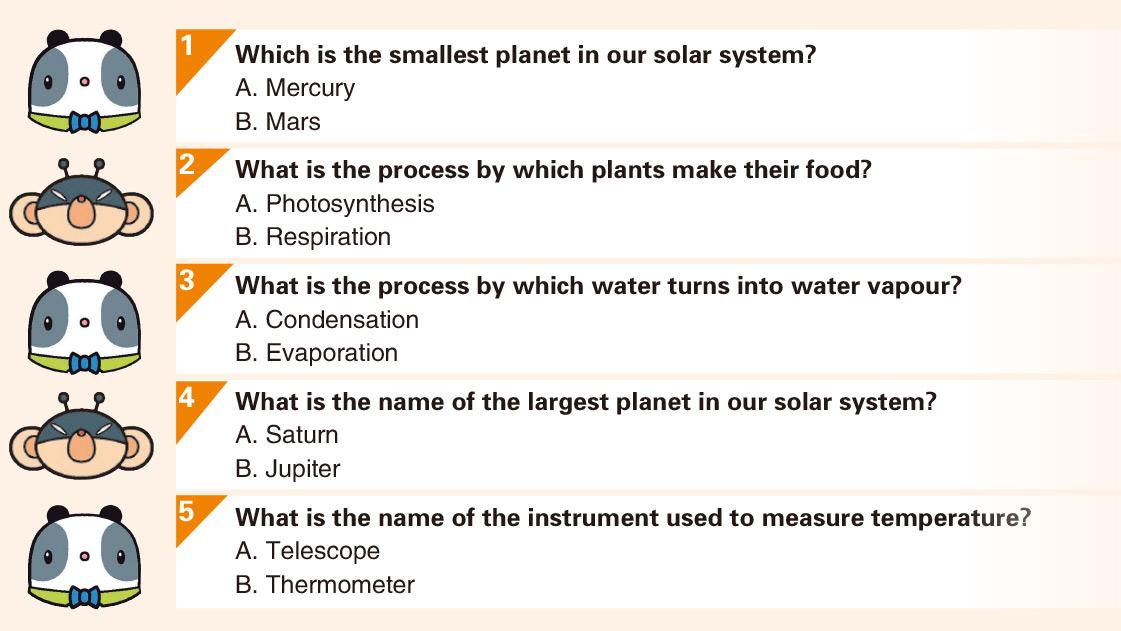This screenshot has height=631, width=1121.
Task: Pick answer A. Condensation
Action: pyautogui.click(x=327, y=320)
